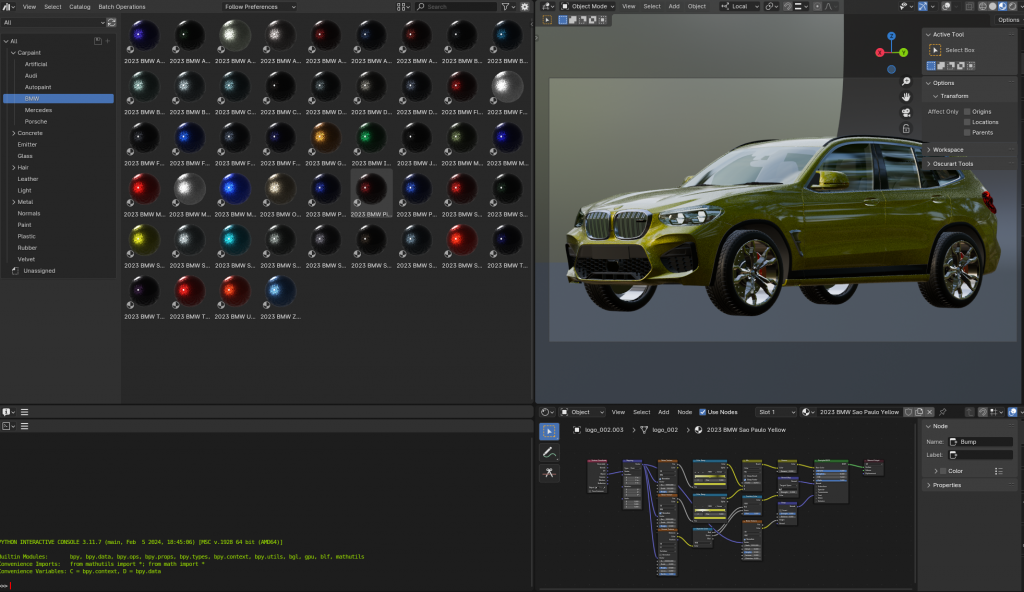Open the Node menu in node editor
The image size is (1024, 592).
click(684, 412)
